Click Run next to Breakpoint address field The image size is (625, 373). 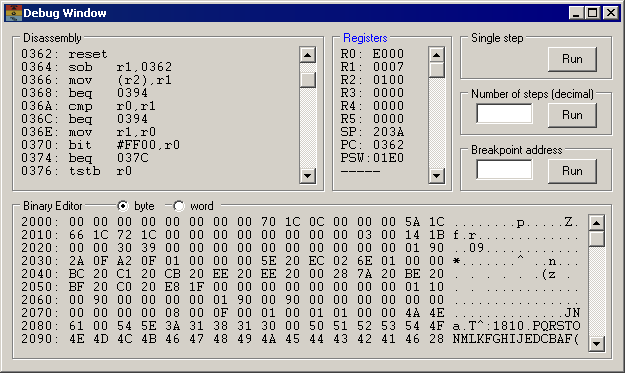572,171
